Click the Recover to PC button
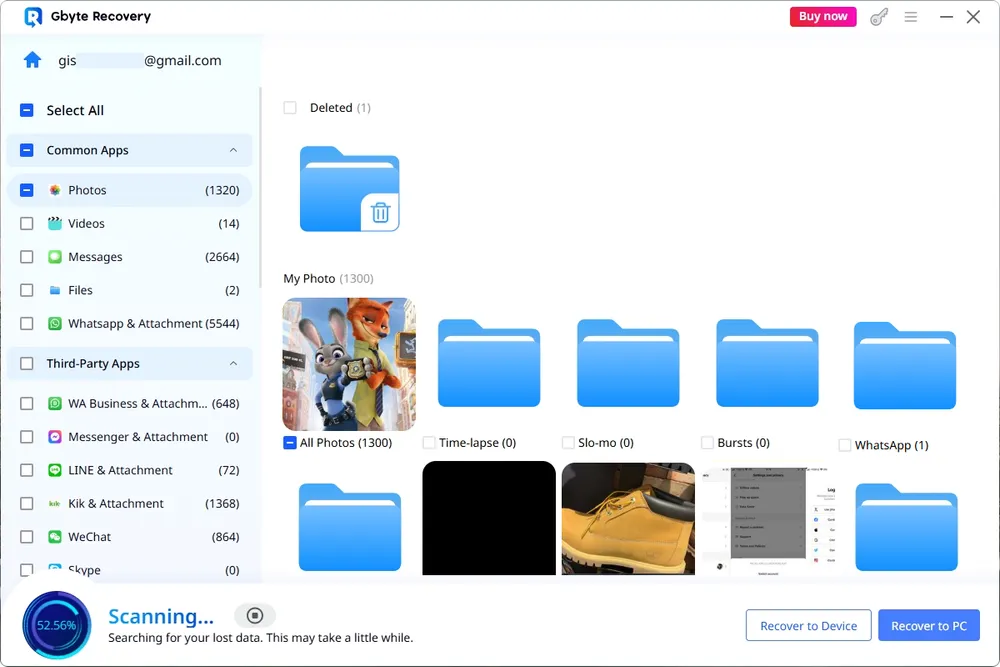This screenshot has height=667, width=1000. coord(929,625)
